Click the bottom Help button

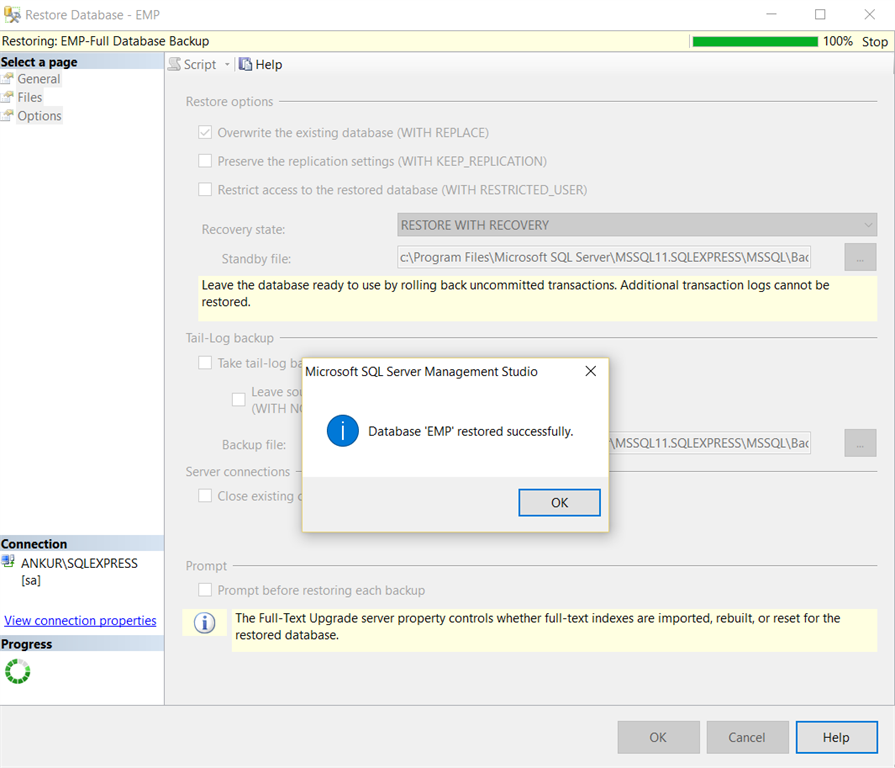tap(836, 737)
